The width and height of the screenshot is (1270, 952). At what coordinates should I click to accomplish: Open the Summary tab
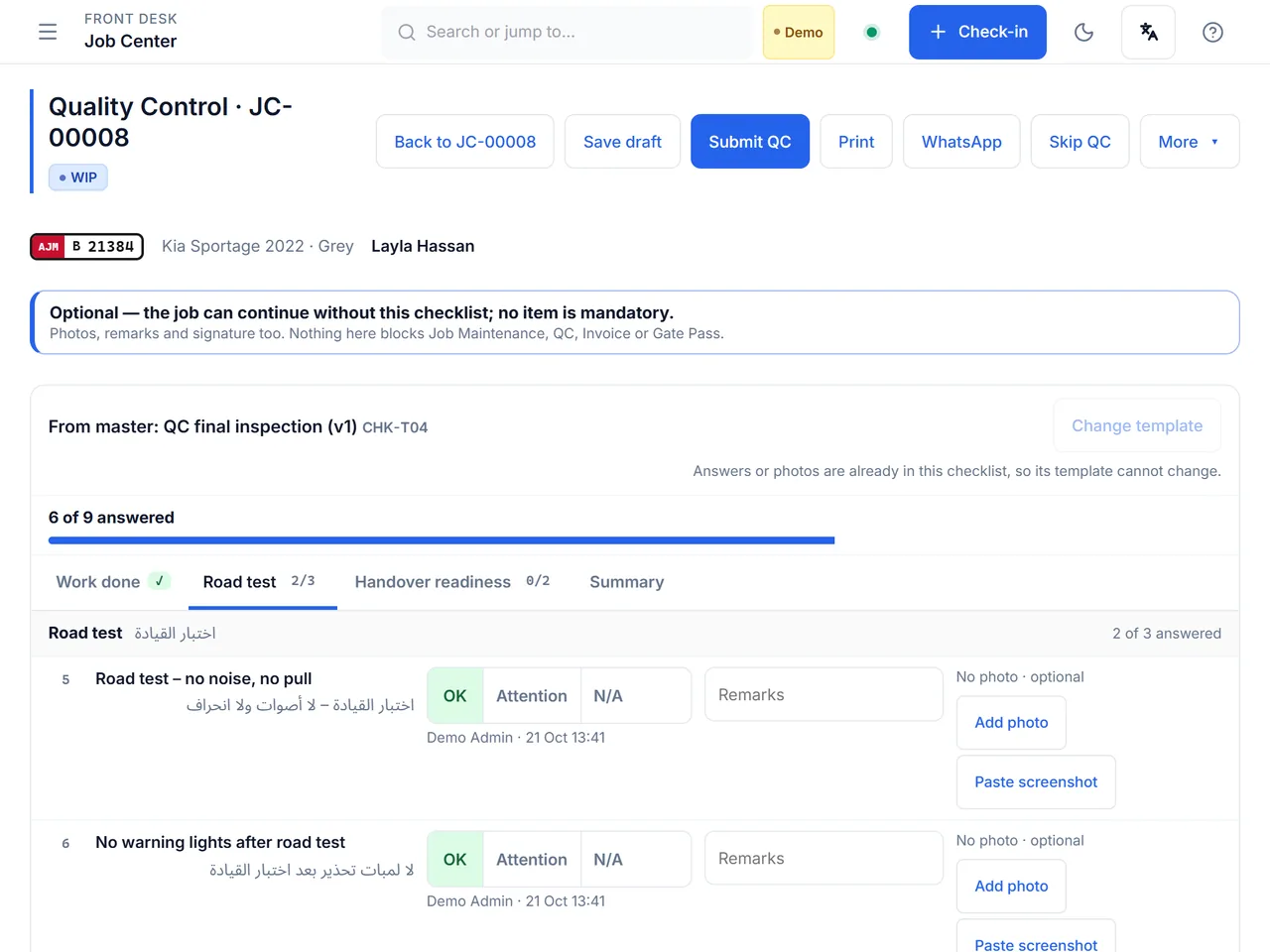point(627,582)
